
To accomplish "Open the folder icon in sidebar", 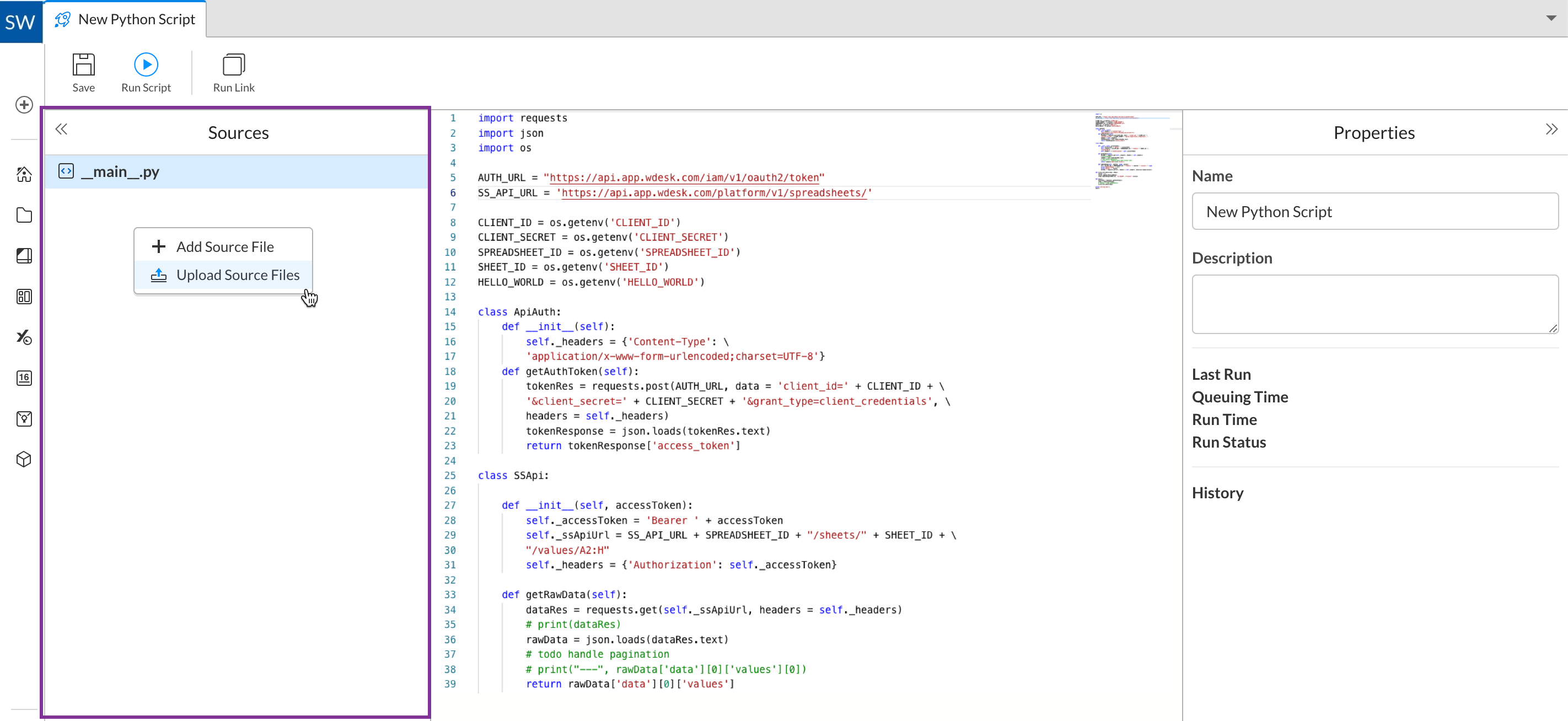I will point(24,215).
